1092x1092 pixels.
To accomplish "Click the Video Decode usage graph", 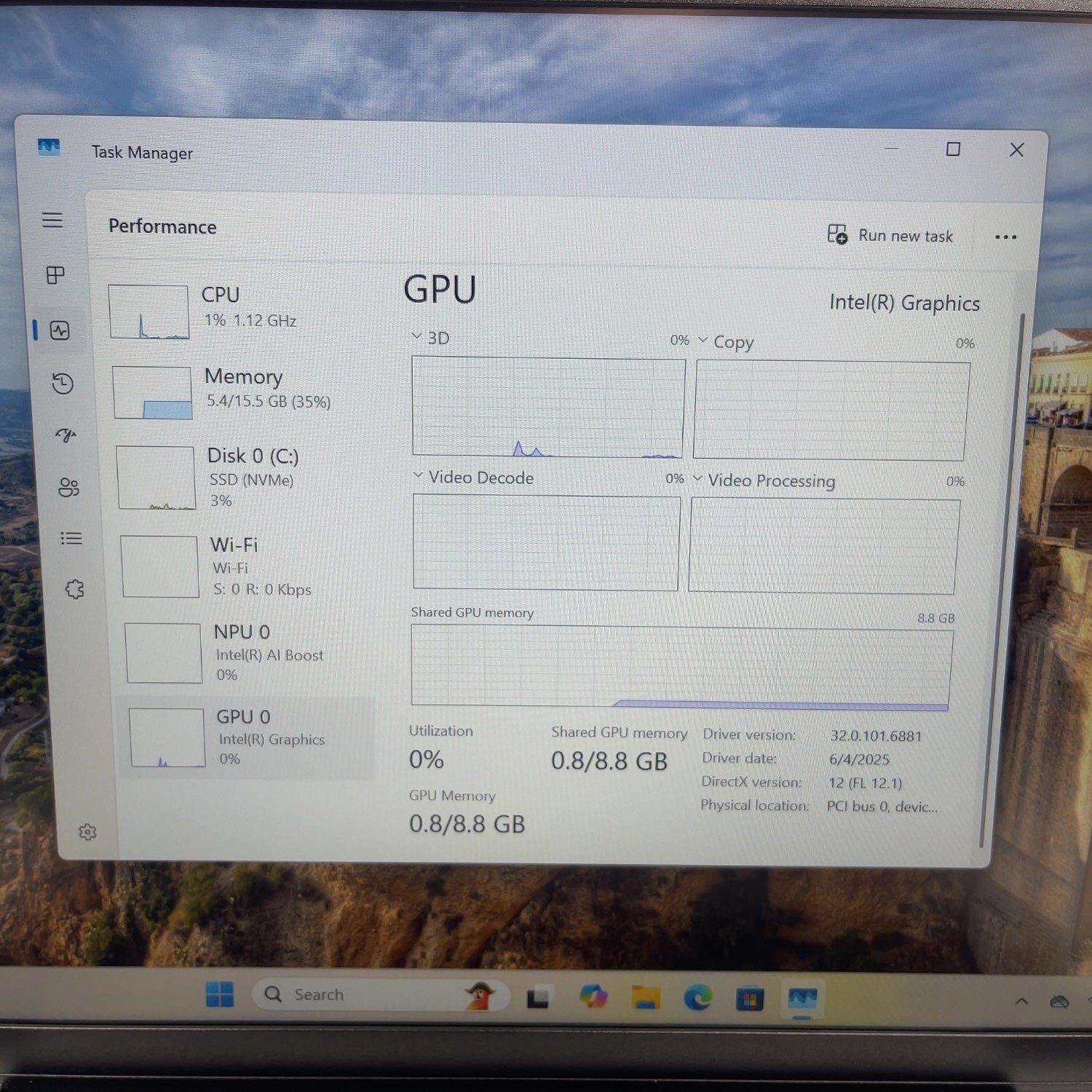I will [x=546, y=542].
